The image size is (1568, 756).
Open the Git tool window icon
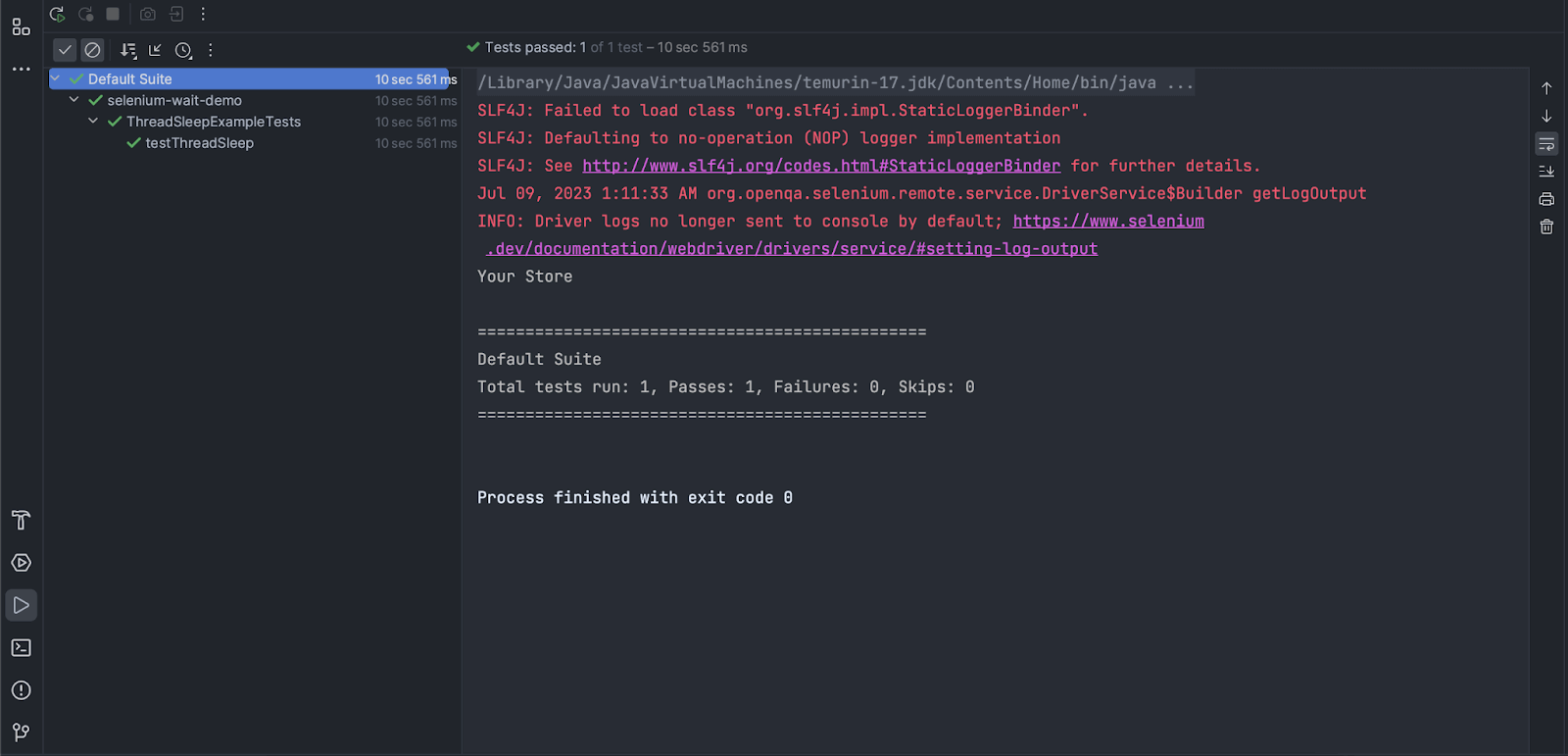click(x=21, y=732)
